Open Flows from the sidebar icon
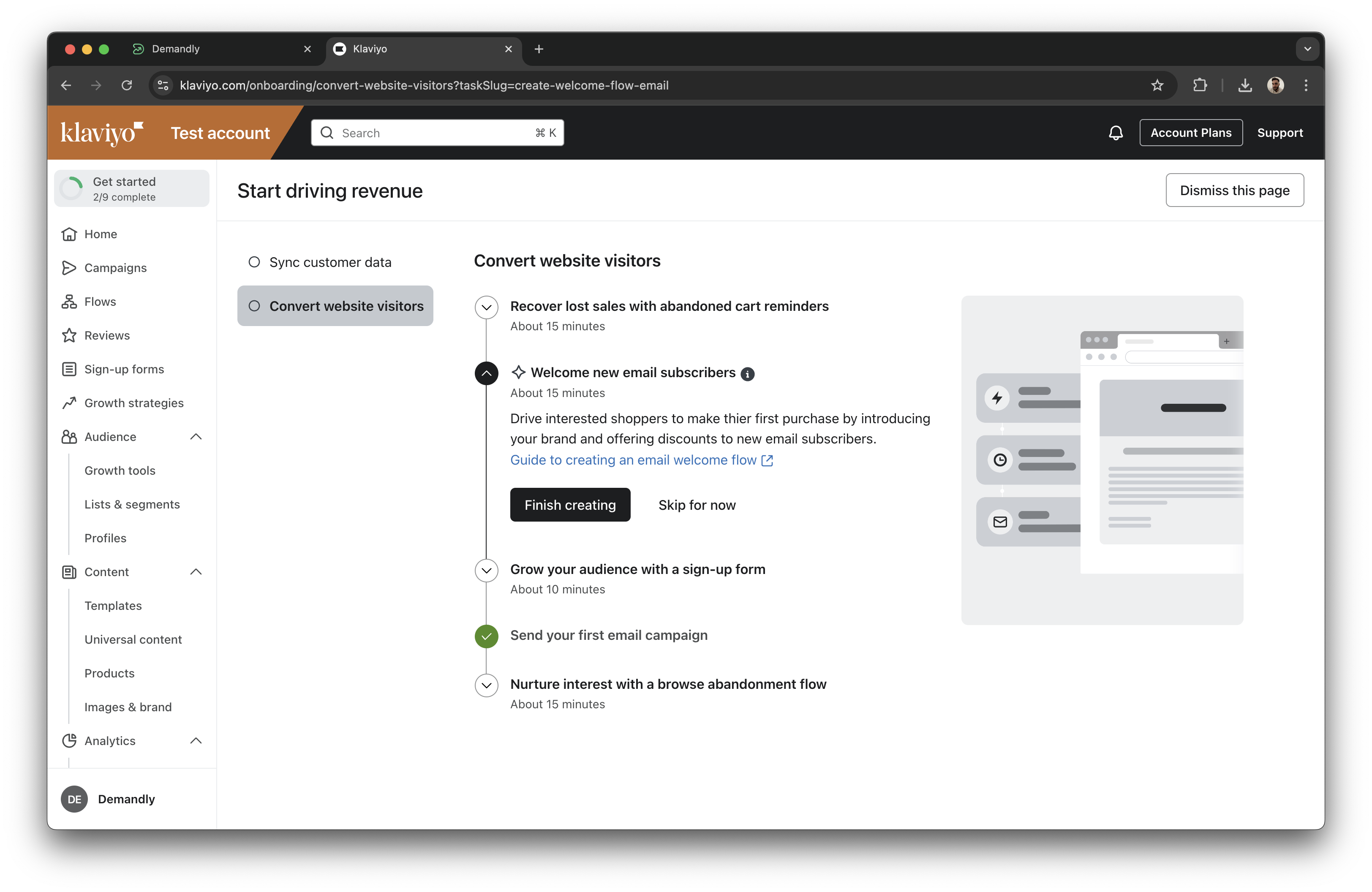 point(69,302)
